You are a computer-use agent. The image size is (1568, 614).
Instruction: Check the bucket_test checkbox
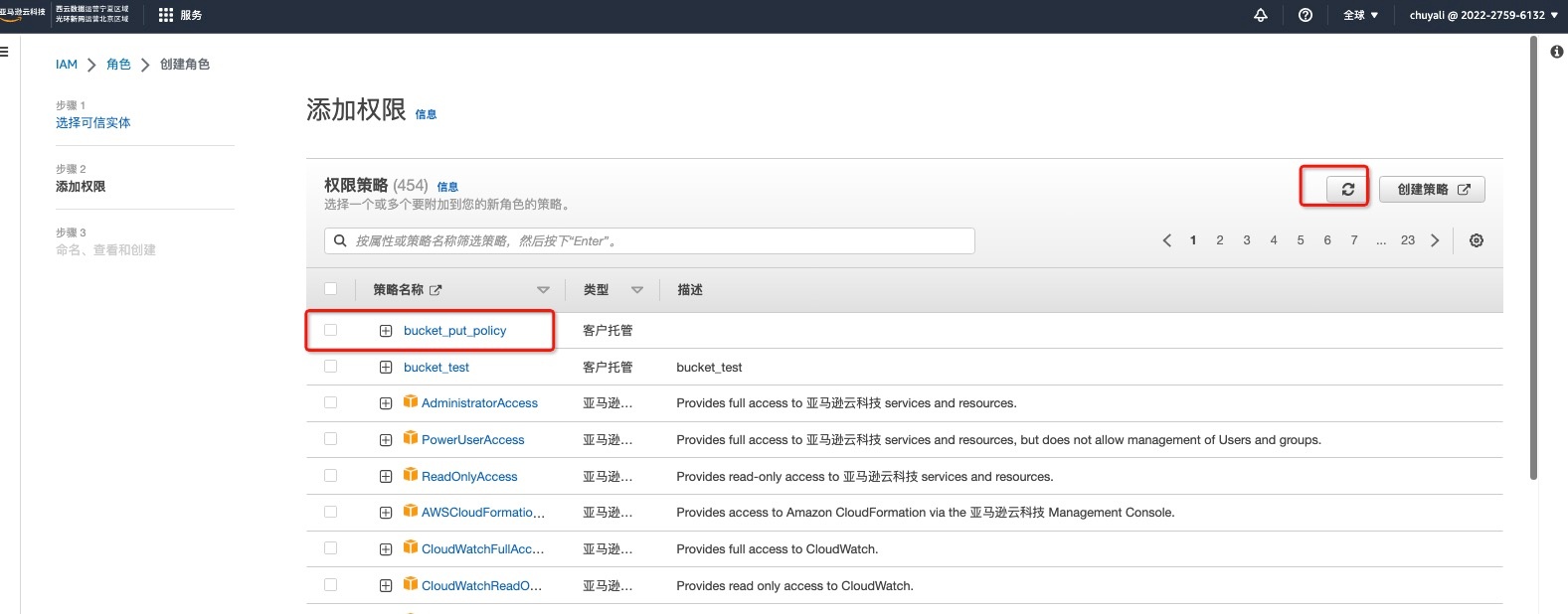point(330,367)
